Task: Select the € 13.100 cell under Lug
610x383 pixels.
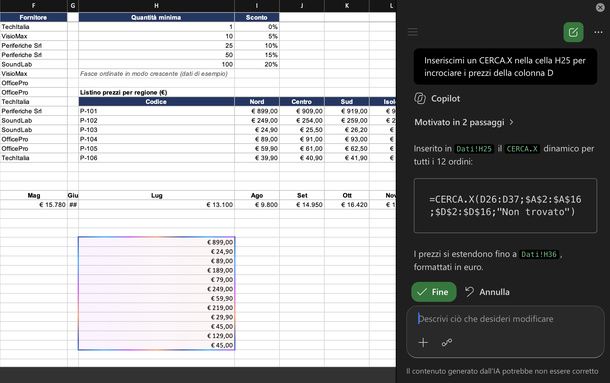Action: pyautogui.click(x=156, y=205)
